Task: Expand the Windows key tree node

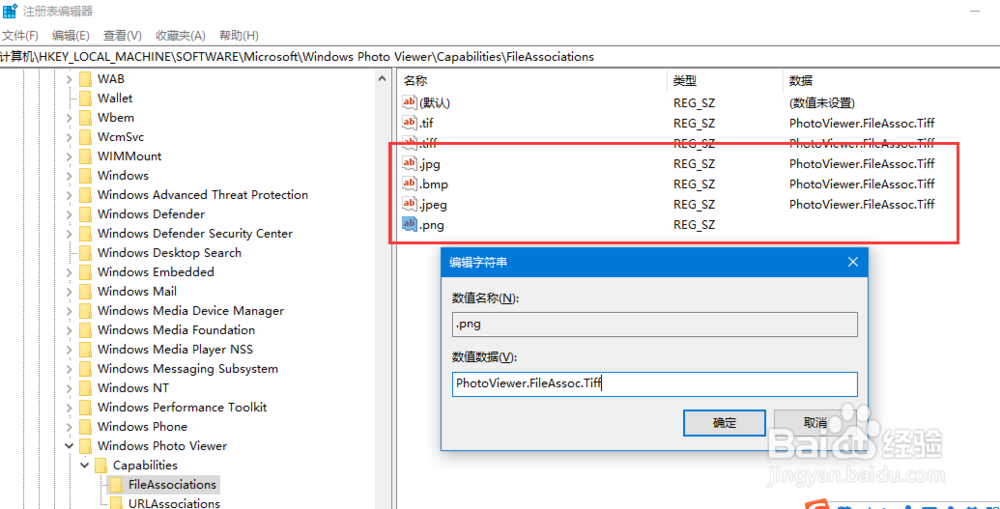Action: tap(69, 175)
